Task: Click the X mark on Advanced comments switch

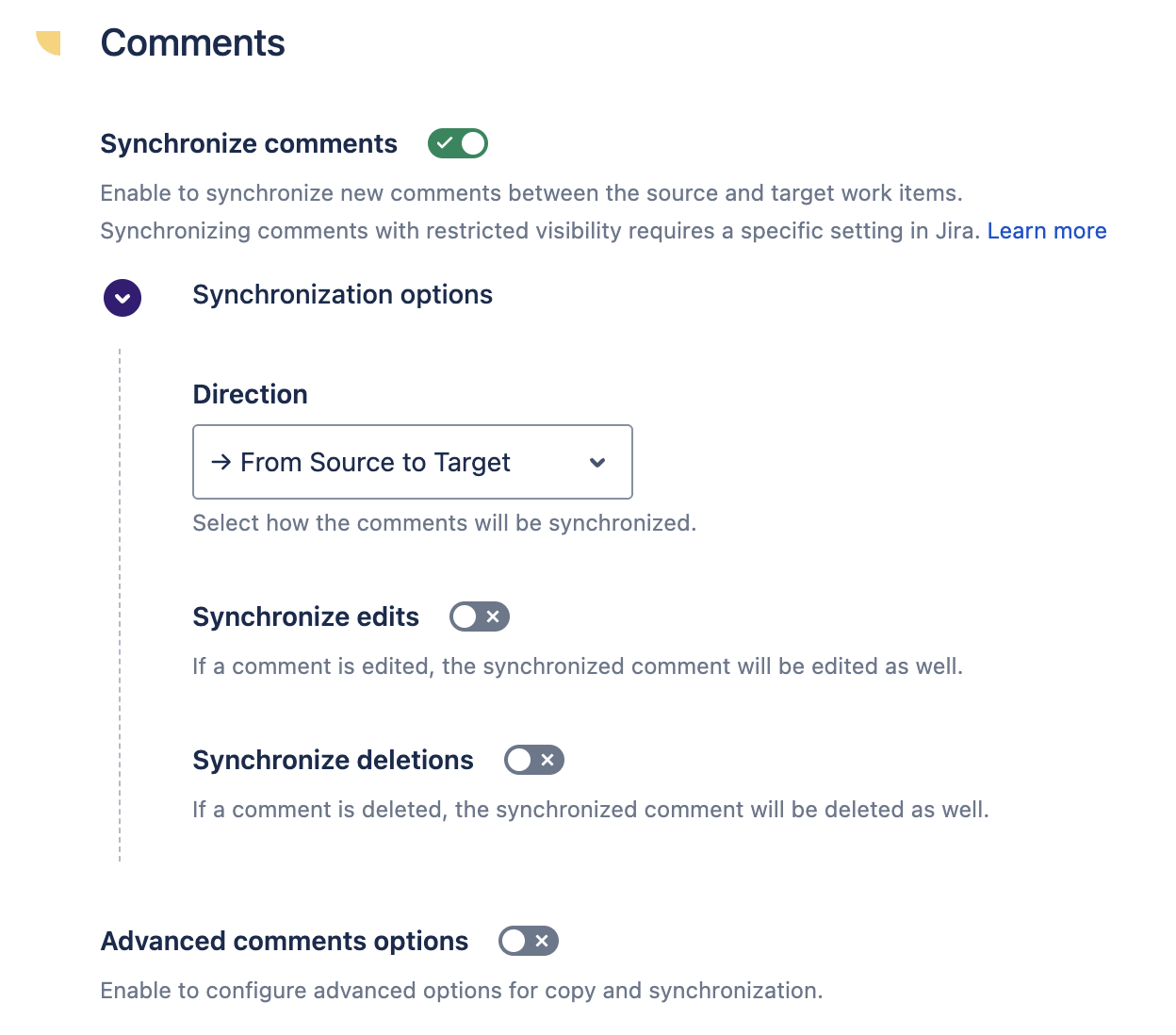Action: click(542, 941)
